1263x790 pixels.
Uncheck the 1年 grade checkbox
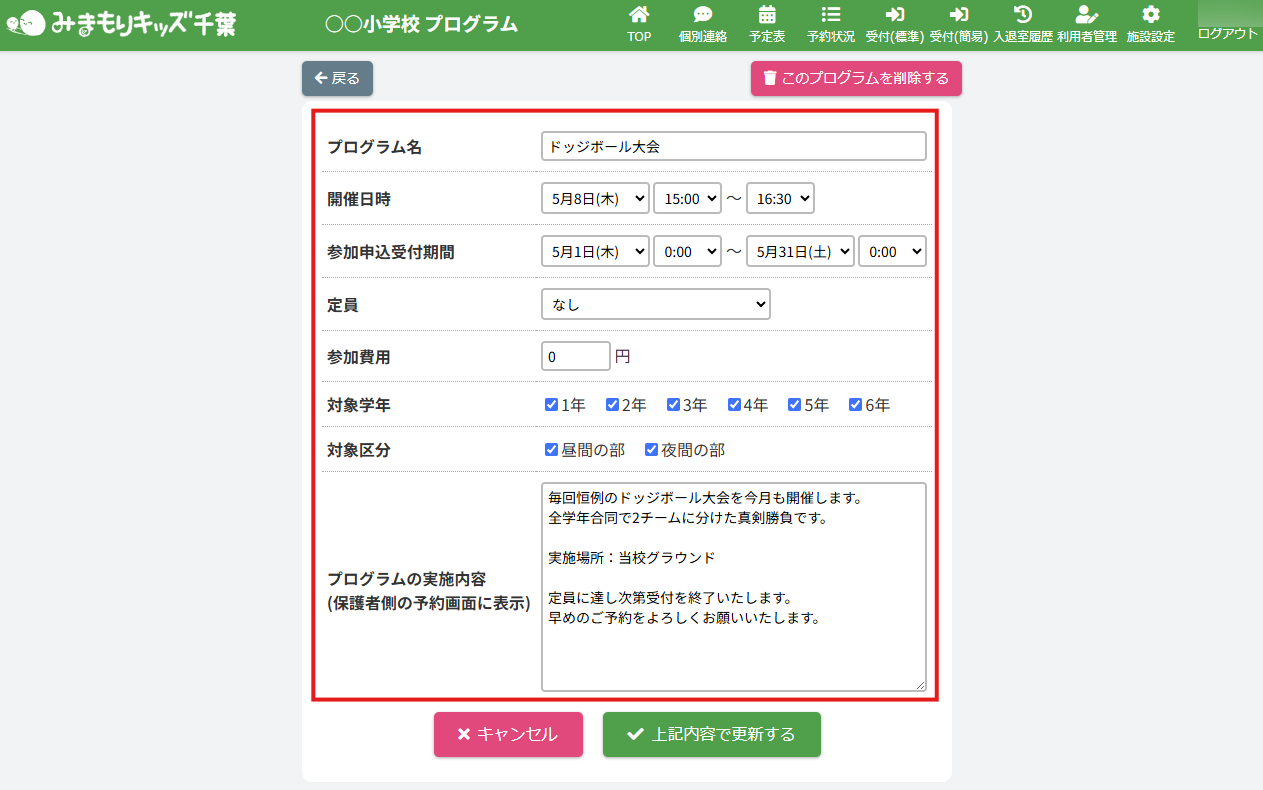(551, 405)
